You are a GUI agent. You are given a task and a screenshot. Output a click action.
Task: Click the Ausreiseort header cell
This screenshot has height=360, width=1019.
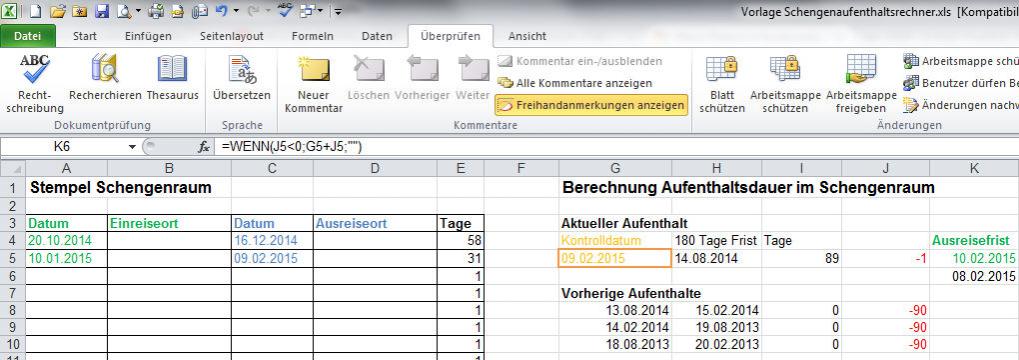(375, 224)
